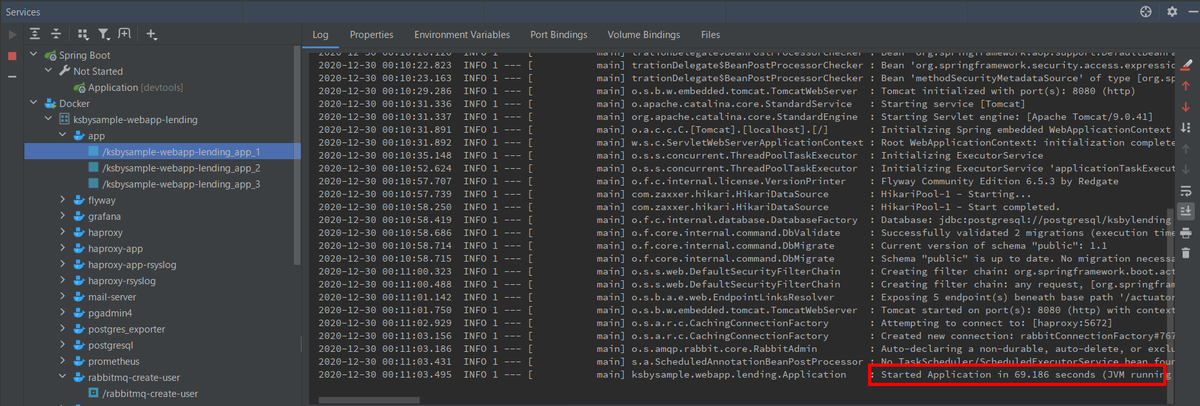This screenshot has height=406, width=1200.
Task: Select the postgresql service label
Action: tap(111, 344)
